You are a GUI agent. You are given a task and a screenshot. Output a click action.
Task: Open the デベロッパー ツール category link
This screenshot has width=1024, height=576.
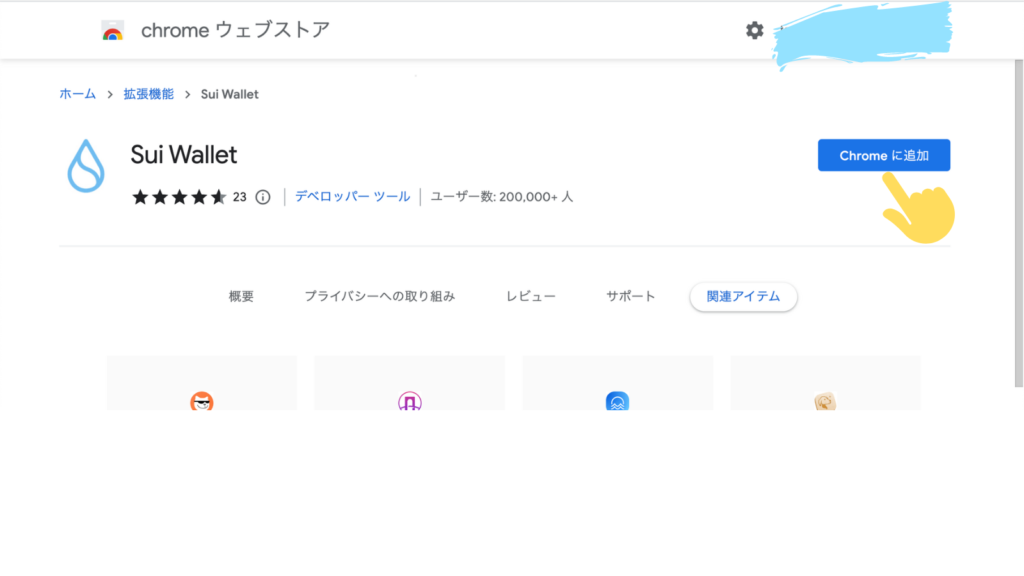click(x=353, y=197)
